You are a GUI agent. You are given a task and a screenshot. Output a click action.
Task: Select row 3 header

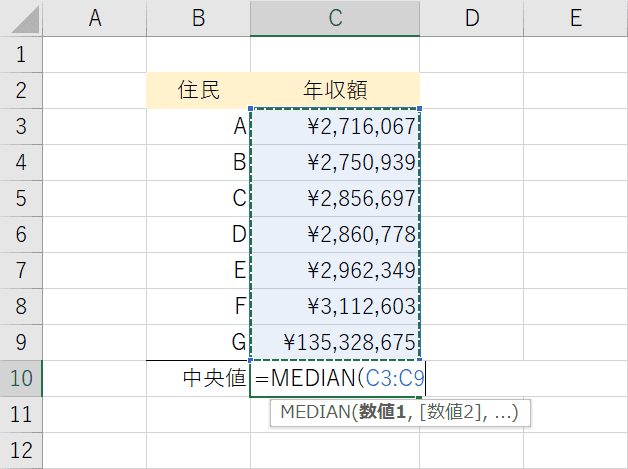click(x=21, y=127)
